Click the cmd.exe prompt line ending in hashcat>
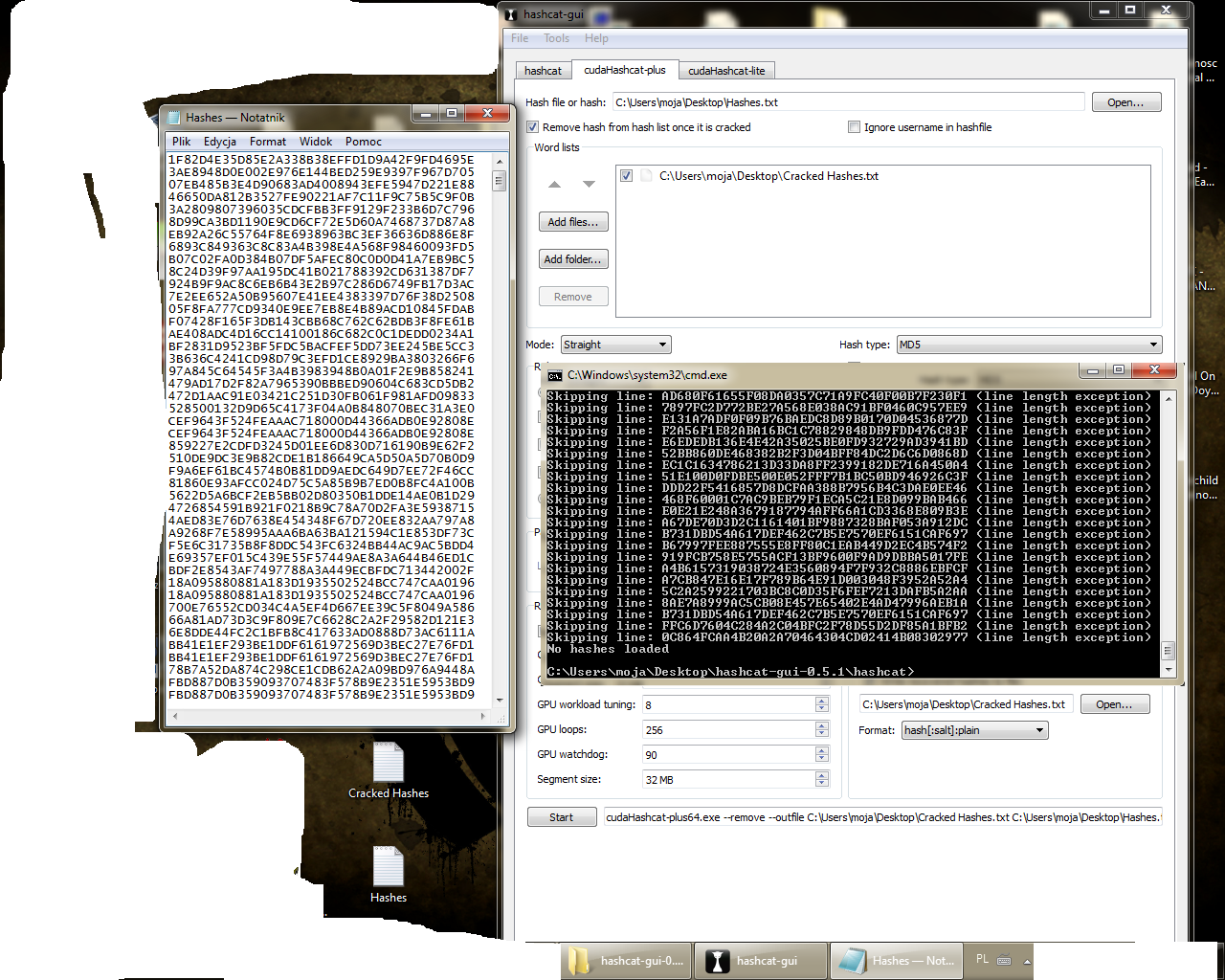1225x980 pixels. pyautogui.click(x=730, y=672)
